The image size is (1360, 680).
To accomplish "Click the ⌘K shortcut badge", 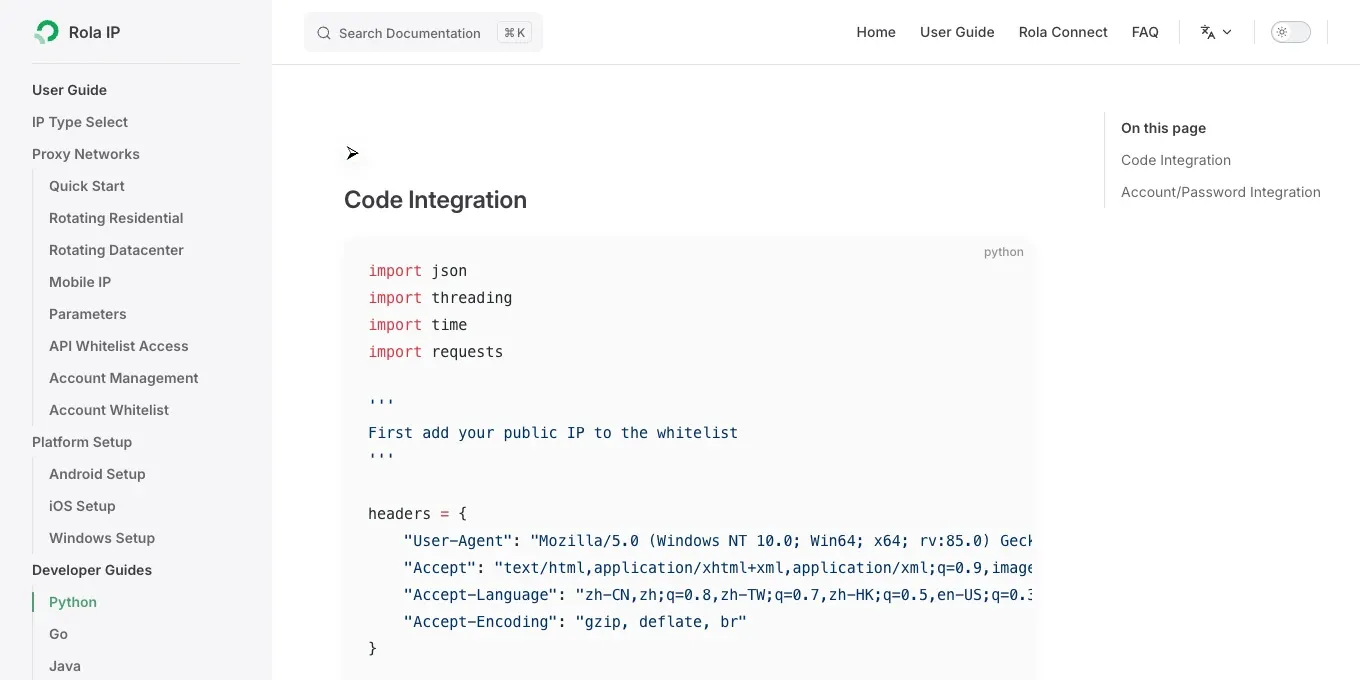I will (515, 33).
